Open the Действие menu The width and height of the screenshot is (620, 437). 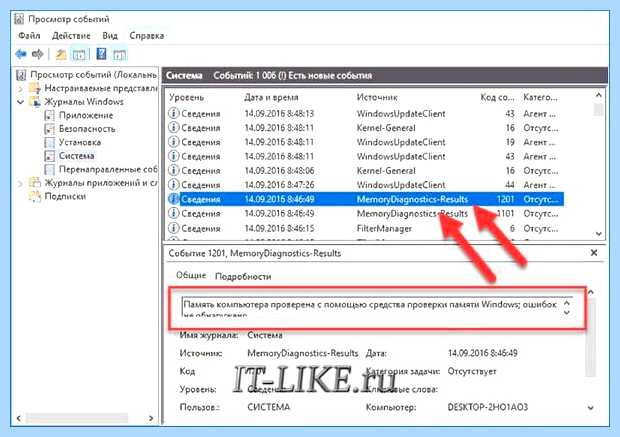(x=71, y=36)
